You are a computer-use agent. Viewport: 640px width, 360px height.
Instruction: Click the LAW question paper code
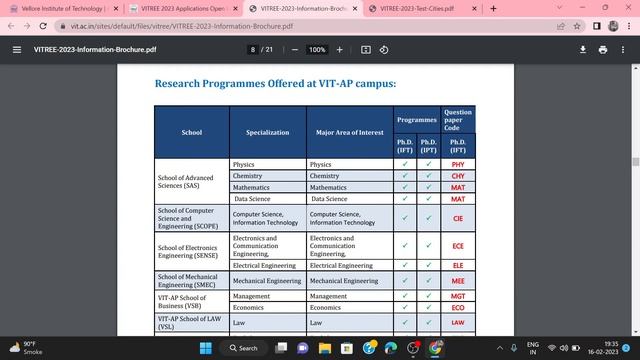click(x=458, y=323)
